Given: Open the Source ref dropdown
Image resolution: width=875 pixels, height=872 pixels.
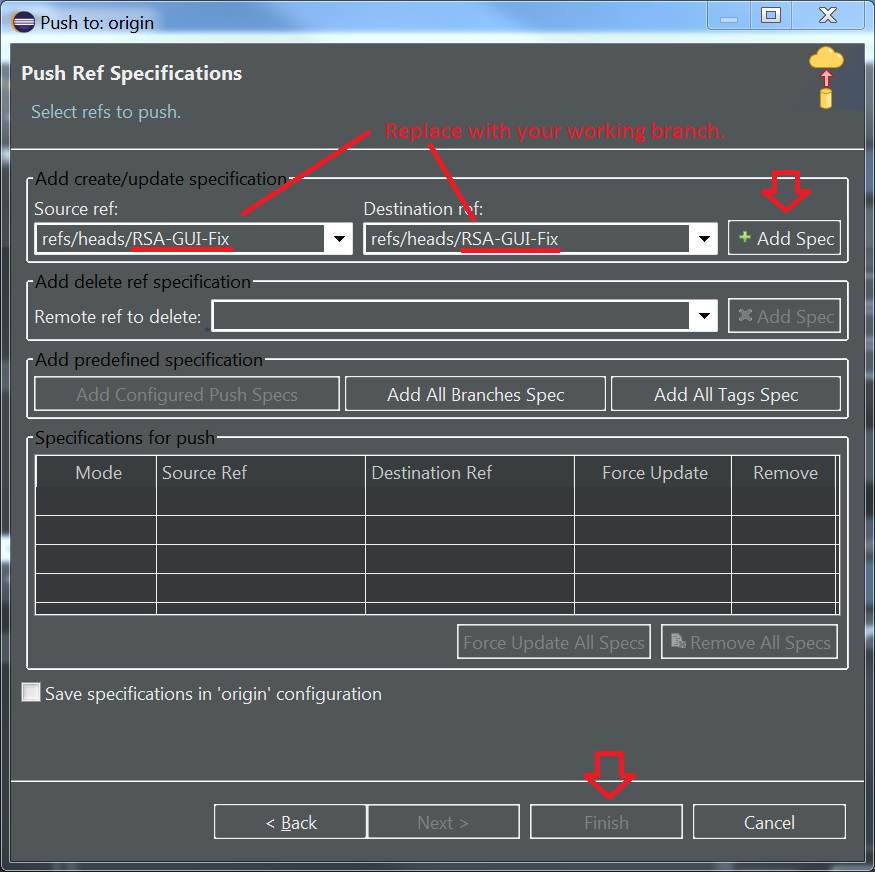Looking at the screenshot, I should [339, 238].
